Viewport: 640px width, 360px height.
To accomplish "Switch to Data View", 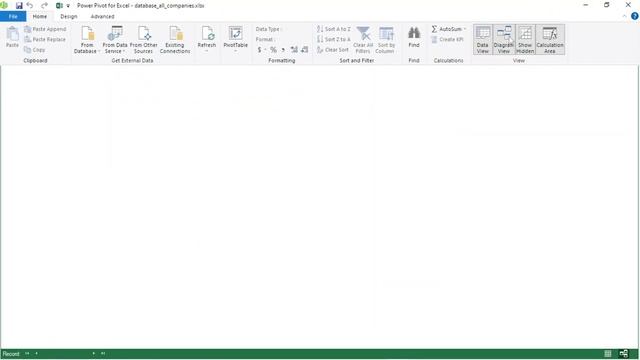I will pos(482,40).
